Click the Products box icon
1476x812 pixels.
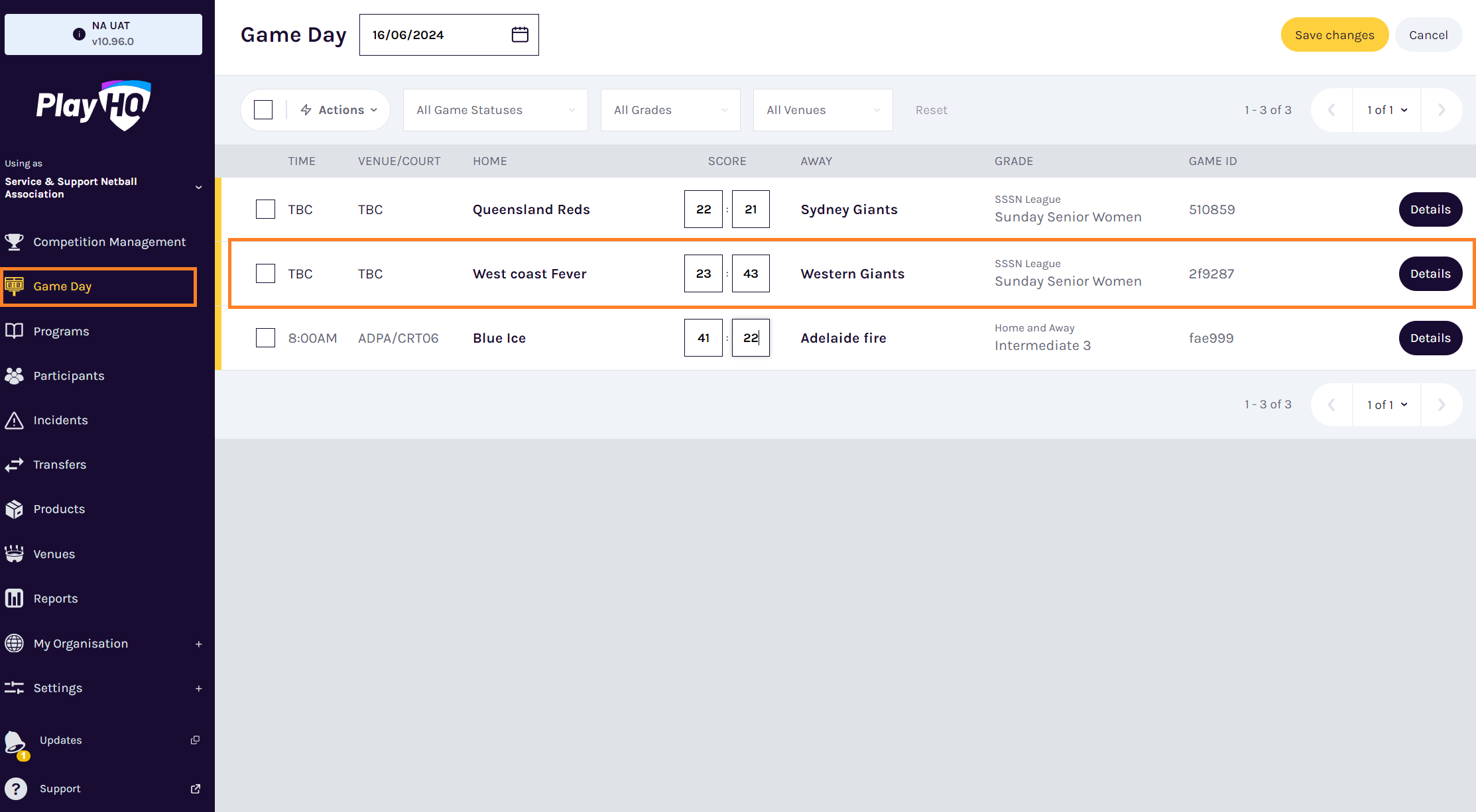pos(14,509)
